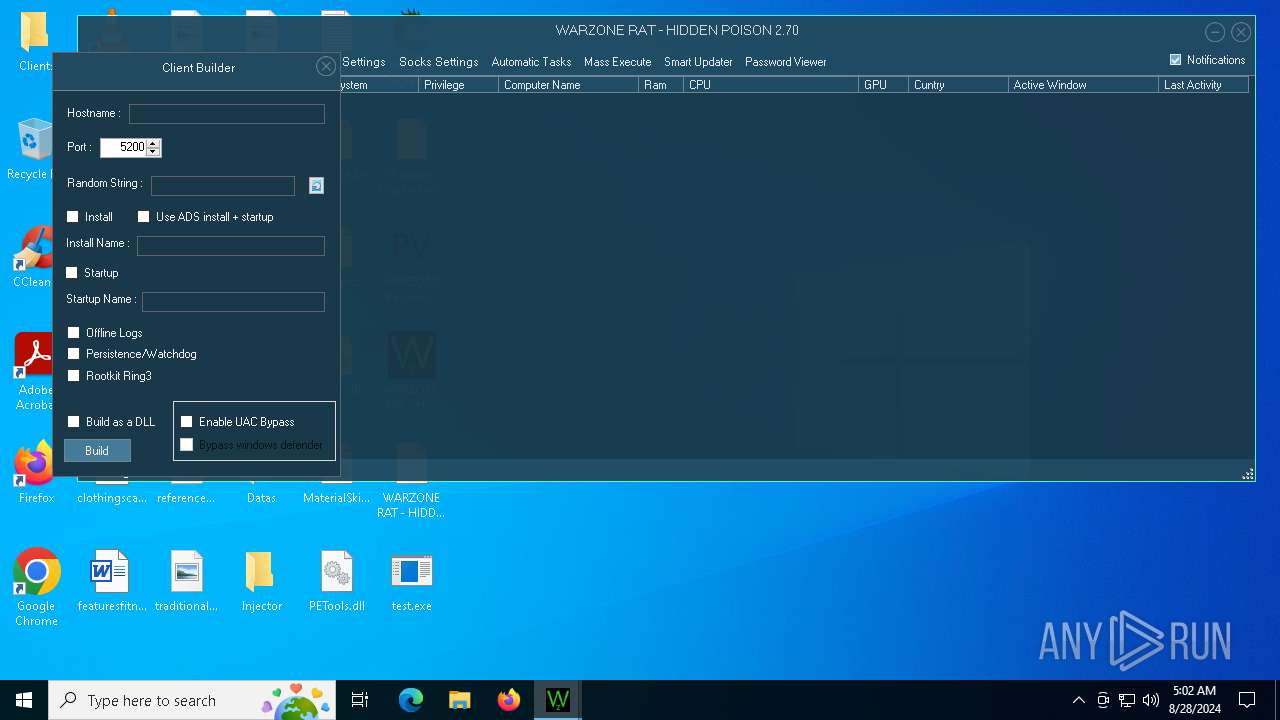Select the Firefox desktop shortcut
Image resolution: width=1280 pixels, height=720 pixels.
[36, 472]
